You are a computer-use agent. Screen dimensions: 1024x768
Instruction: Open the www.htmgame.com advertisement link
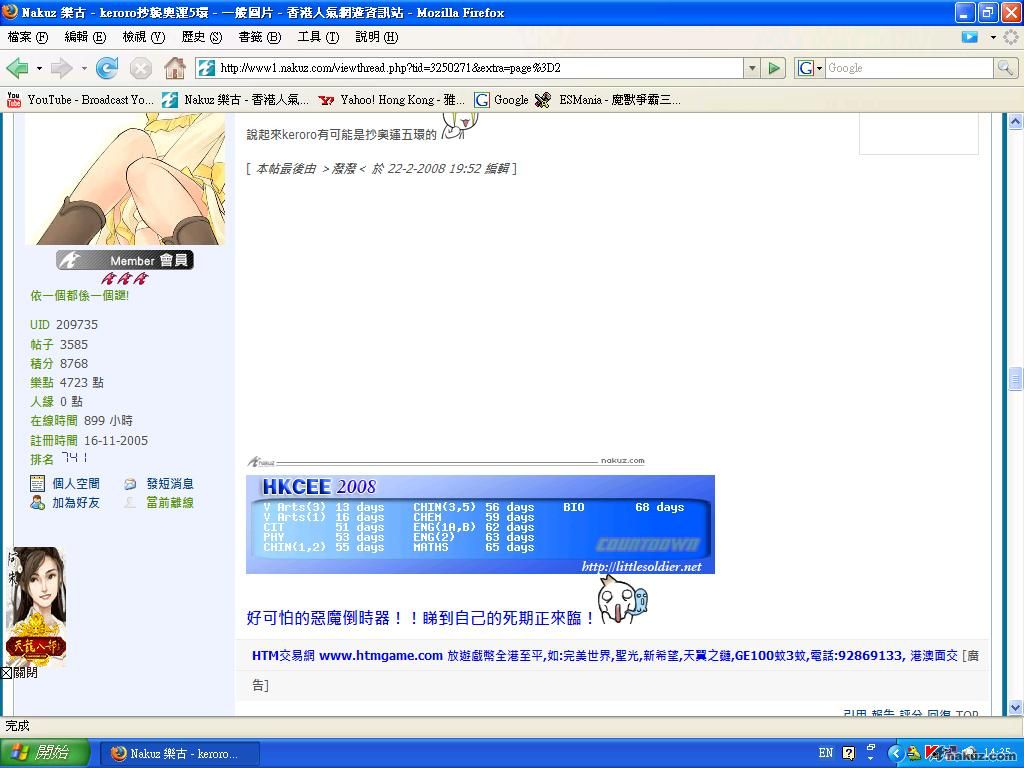tap(380, 656)
